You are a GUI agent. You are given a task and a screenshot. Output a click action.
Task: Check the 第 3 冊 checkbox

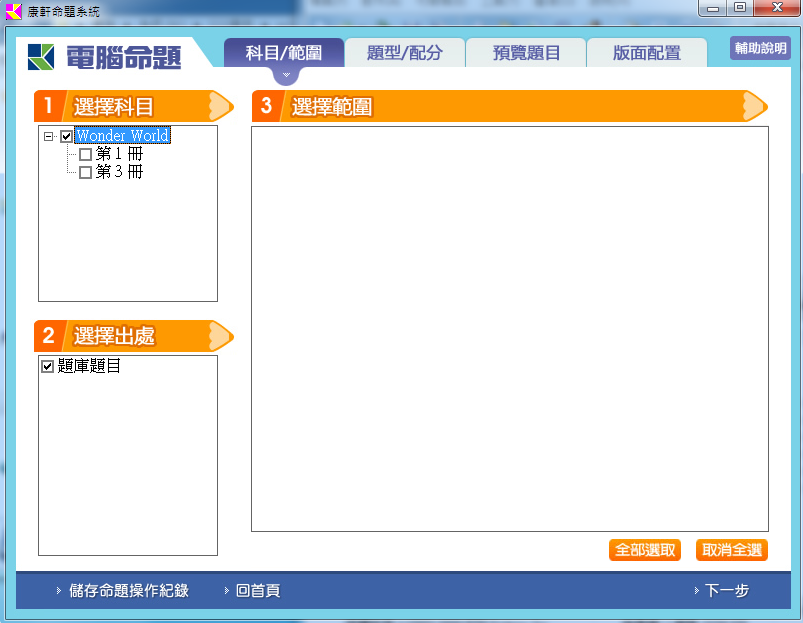click(x=86, y=172)
